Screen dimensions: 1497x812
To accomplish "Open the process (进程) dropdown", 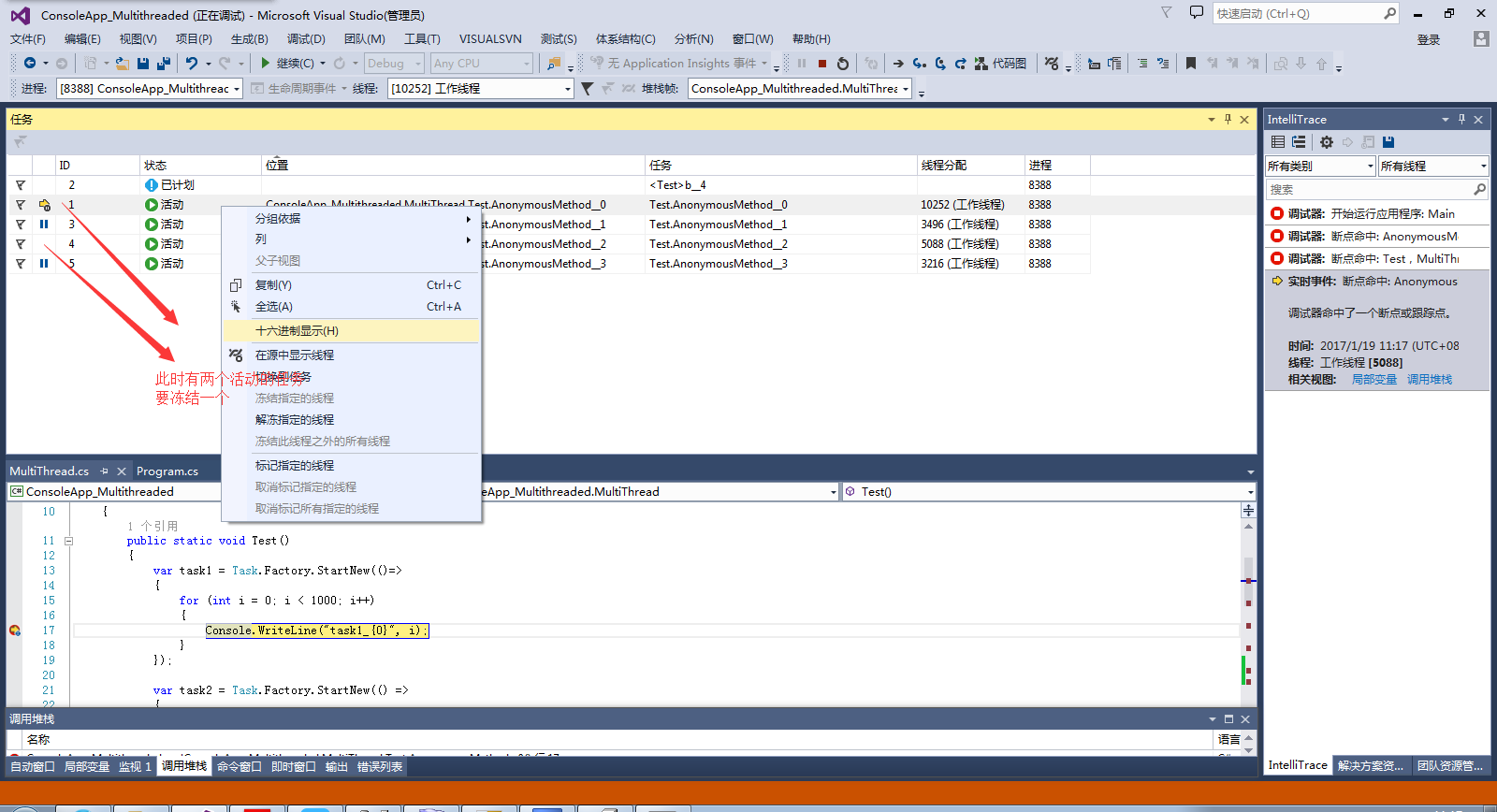I will 150,88.
